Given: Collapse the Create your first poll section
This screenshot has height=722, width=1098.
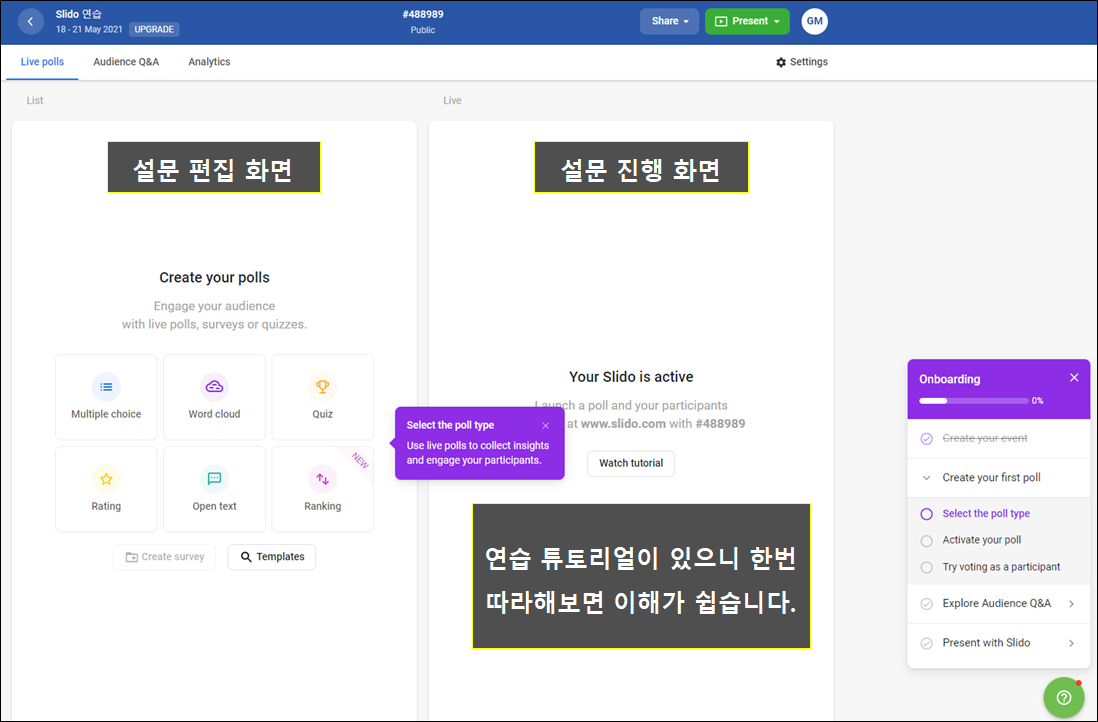Looking at the screenshot, I should (x=926, y=478).
